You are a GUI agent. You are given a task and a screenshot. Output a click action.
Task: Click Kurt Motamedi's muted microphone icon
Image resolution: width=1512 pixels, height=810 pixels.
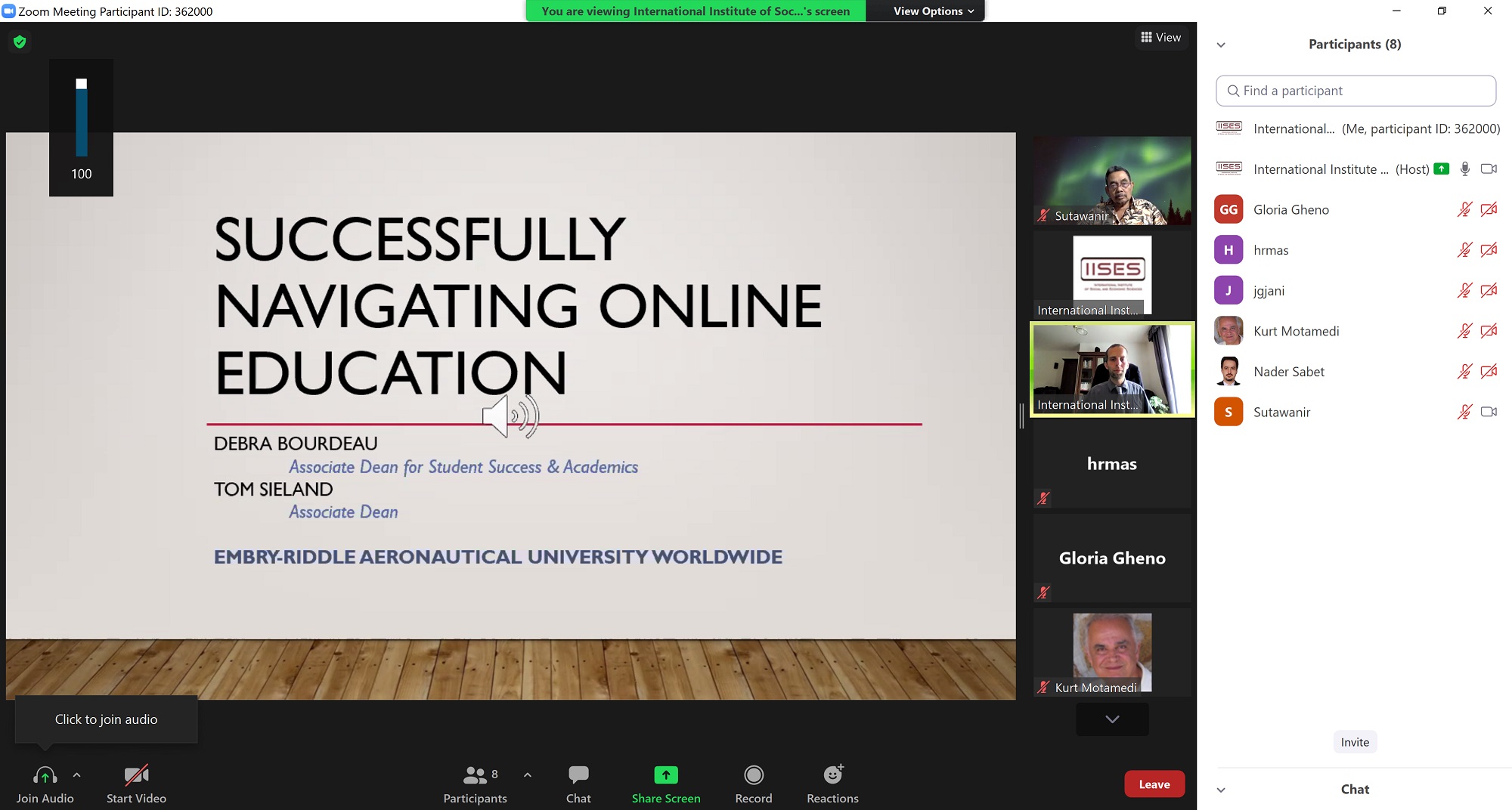(x=1465, y=331)
